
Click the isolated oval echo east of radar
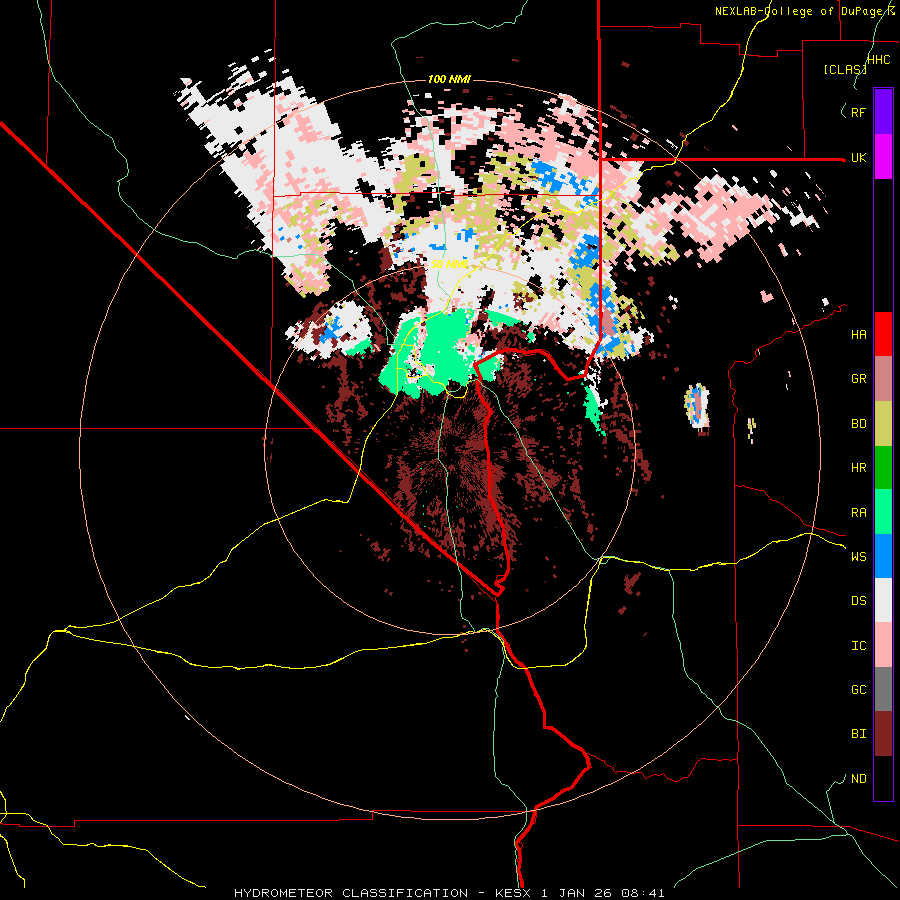click(697, 407)
